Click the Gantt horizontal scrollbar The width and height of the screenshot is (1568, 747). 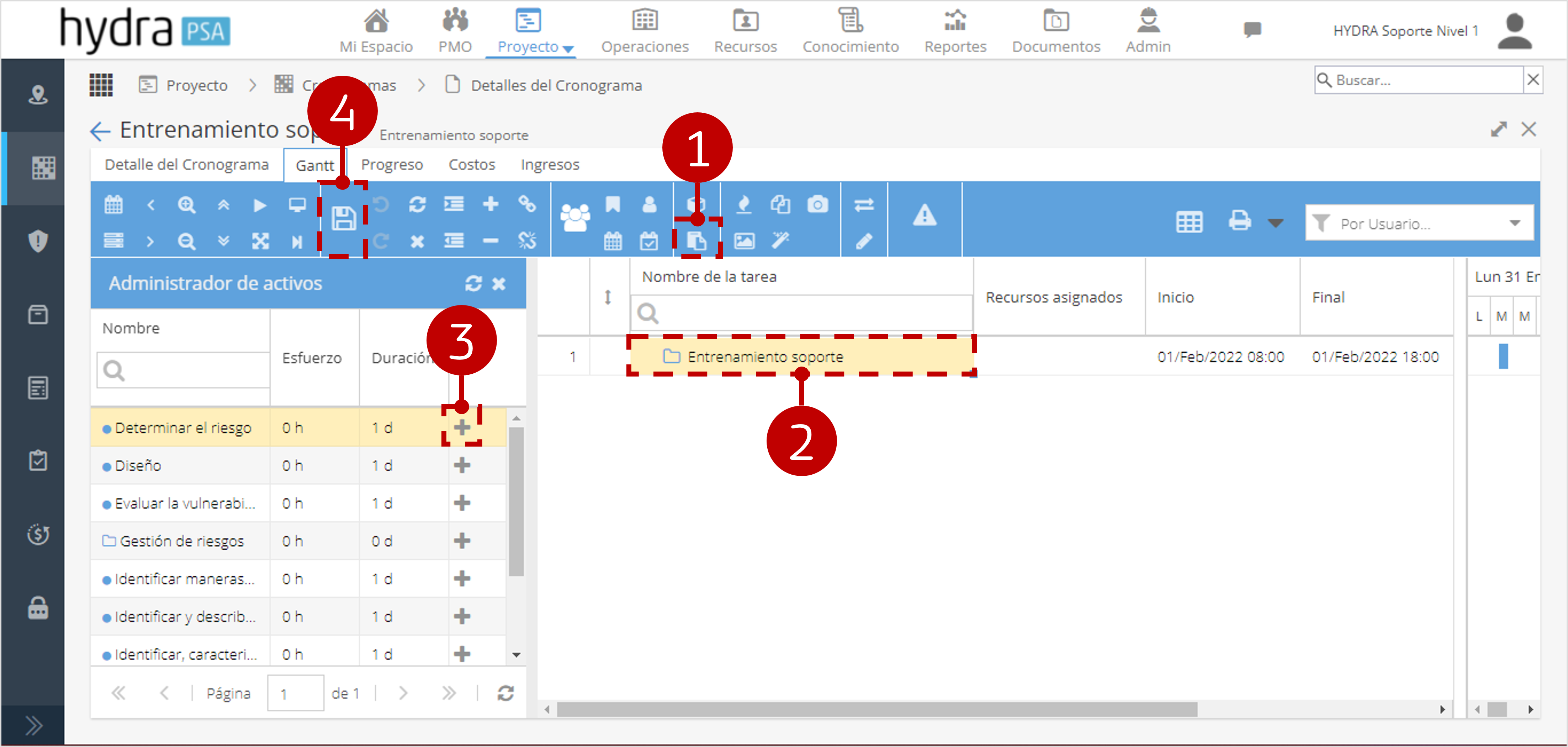tap(876, 709)
